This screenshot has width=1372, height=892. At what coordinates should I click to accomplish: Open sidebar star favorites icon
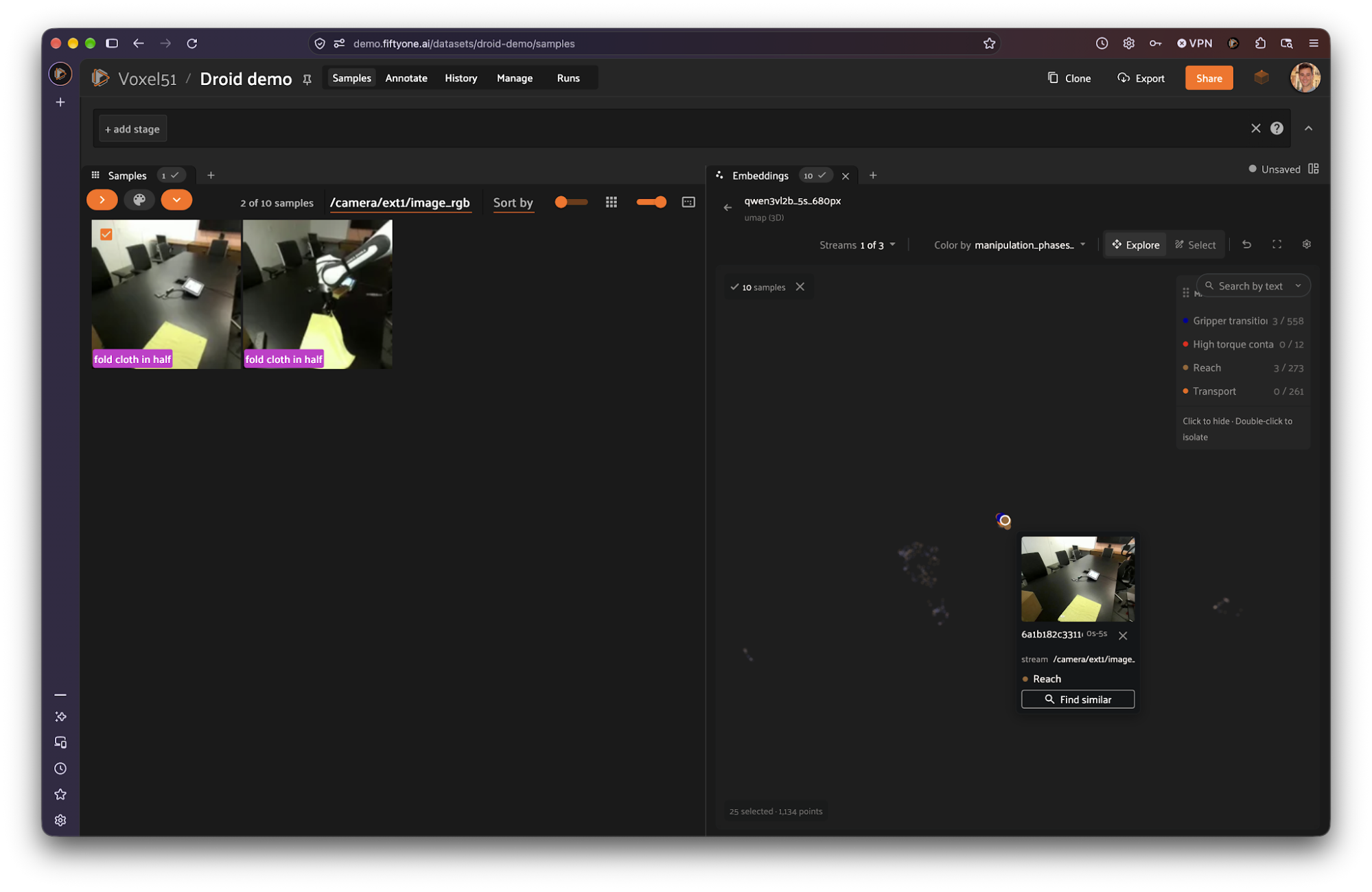click(60, 795)
